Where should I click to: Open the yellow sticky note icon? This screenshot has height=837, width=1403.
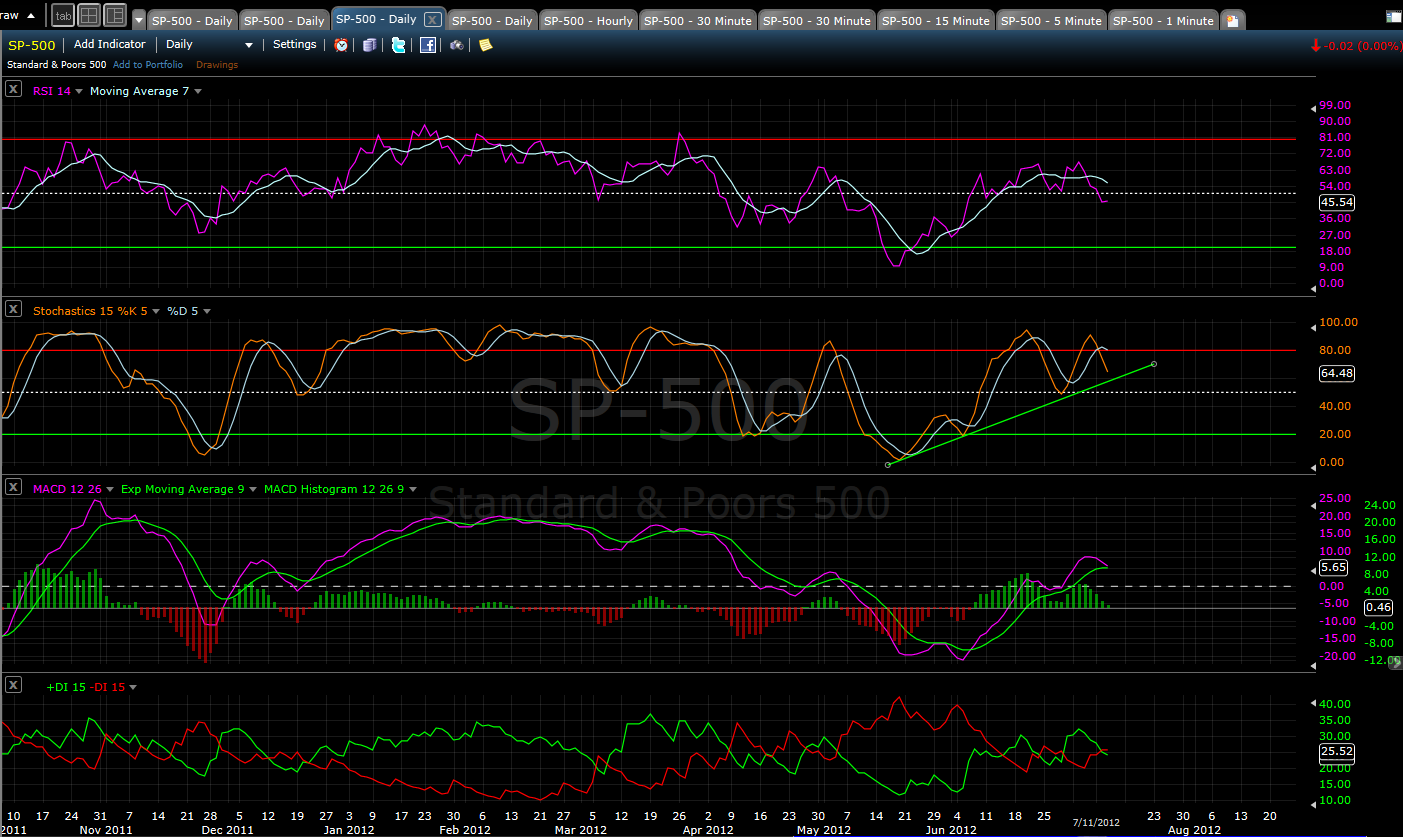click(x=486, y=45)
